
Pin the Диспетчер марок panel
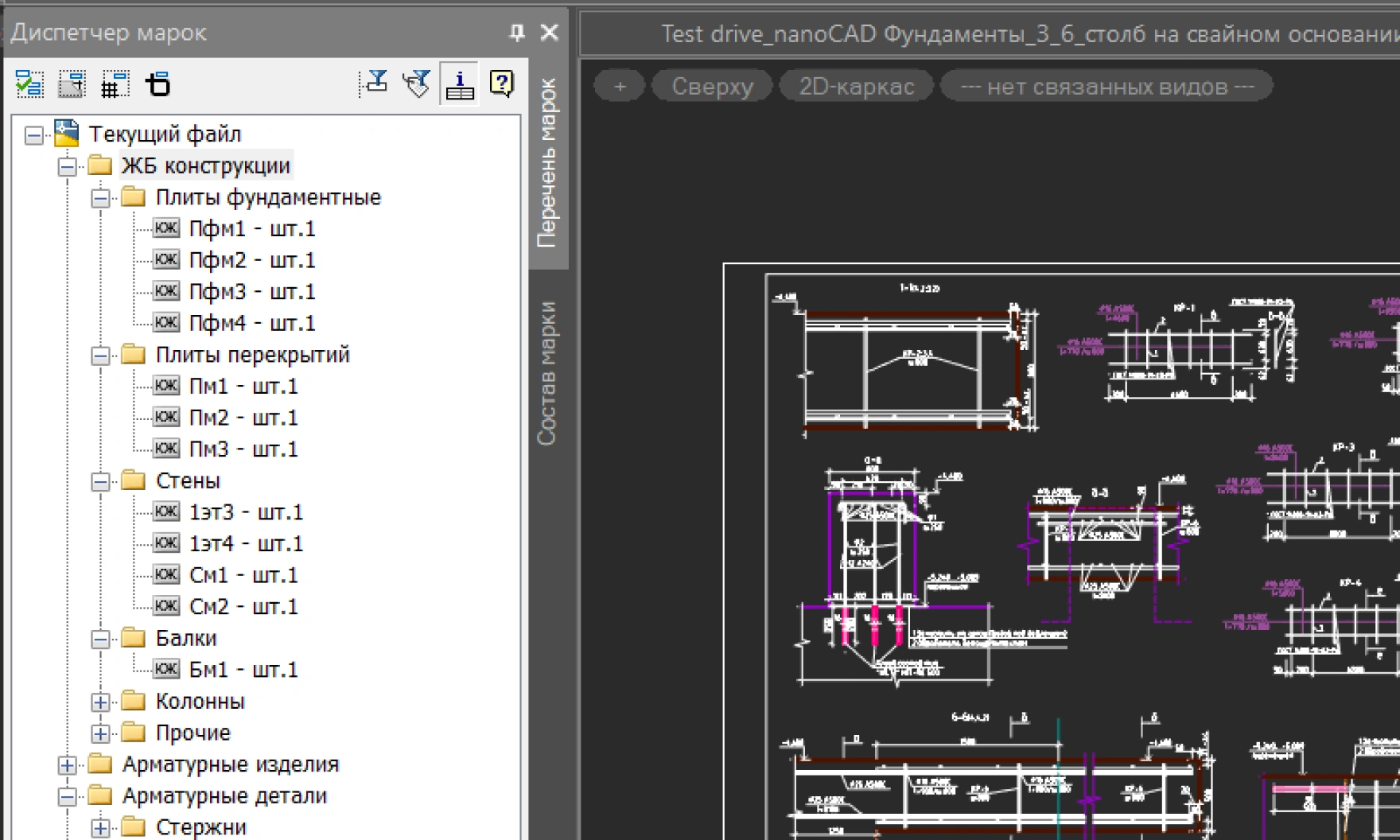tap(517, 33)
